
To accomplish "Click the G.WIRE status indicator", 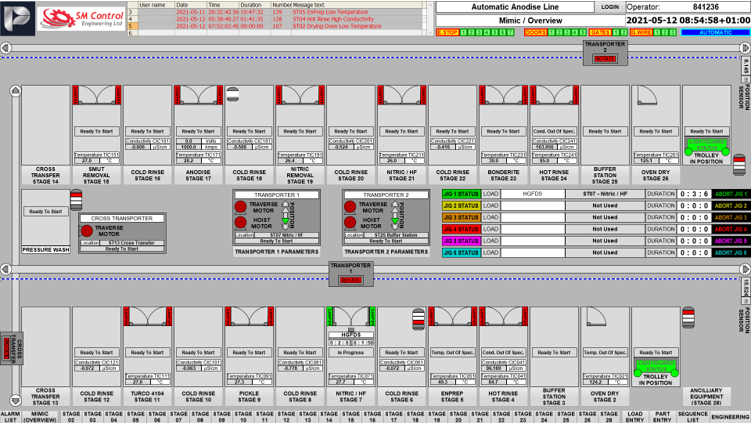I will pos(641,33).
